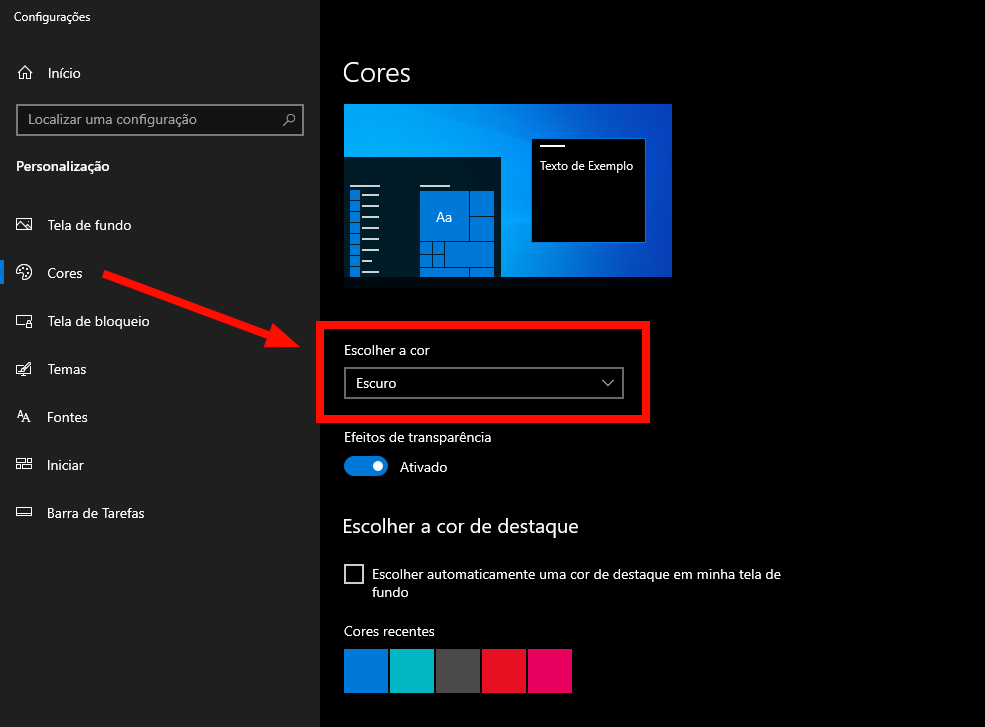
Task: Disable the Efeitos de transparência toggle
Action: pos(366,466)
